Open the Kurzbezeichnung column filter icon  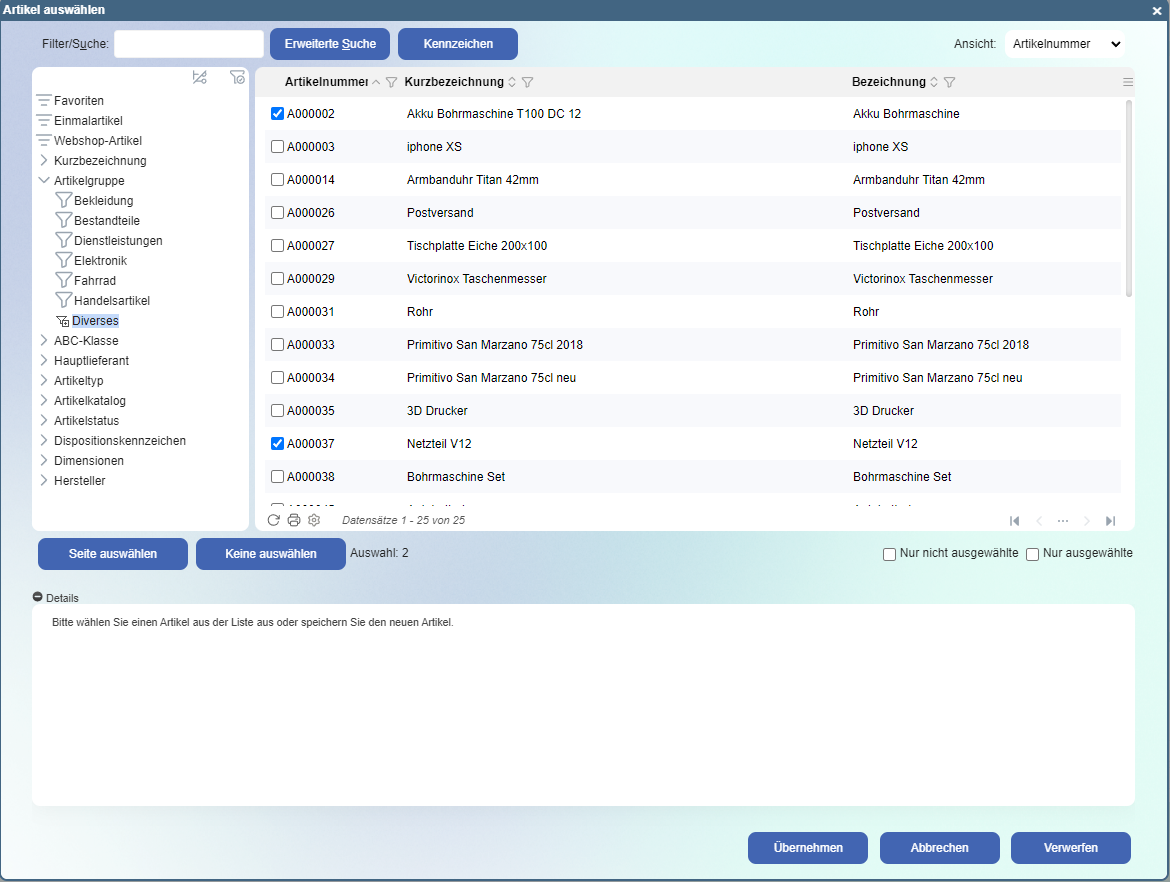click(x=527, y=82)
